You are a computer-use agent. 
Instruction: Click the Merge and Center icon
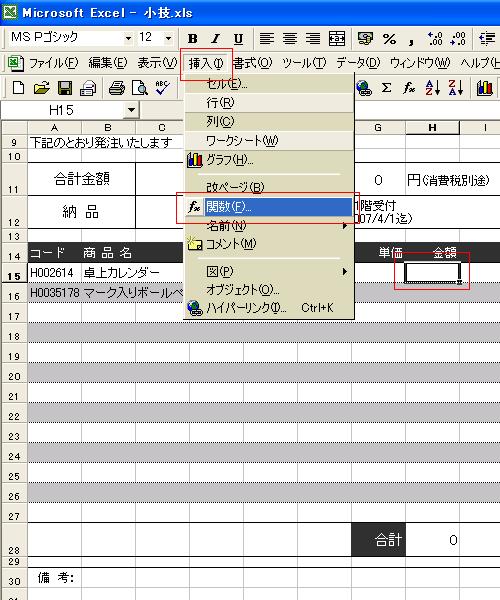(x=337, y=39)
